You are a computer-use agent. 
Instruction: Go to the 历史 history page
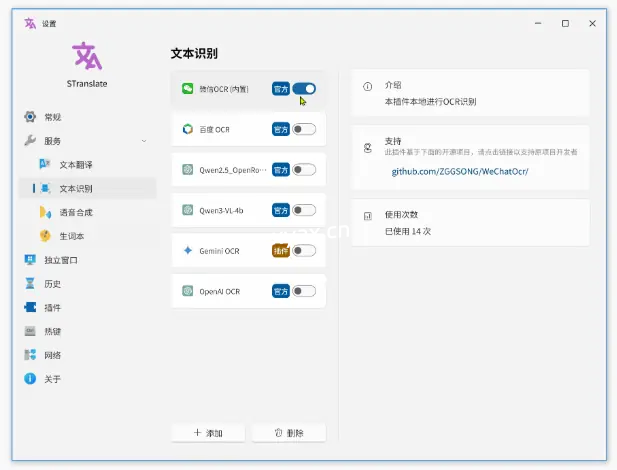tap(52, 283)
